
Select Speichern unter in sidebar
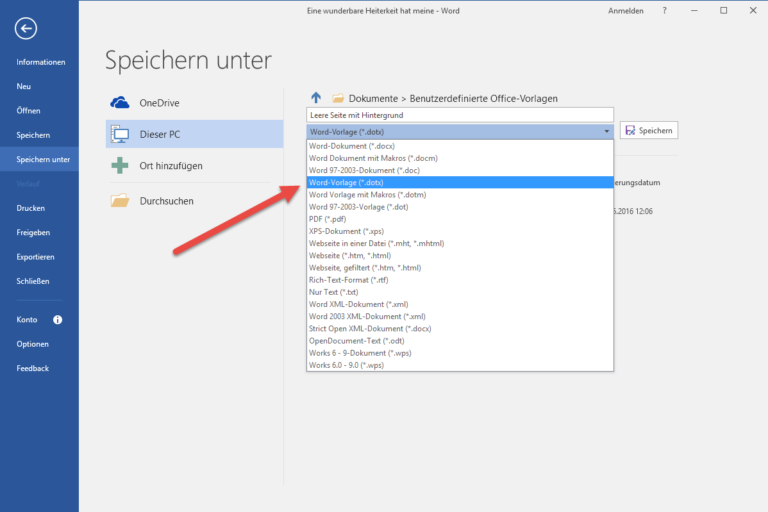coord(43,159)
